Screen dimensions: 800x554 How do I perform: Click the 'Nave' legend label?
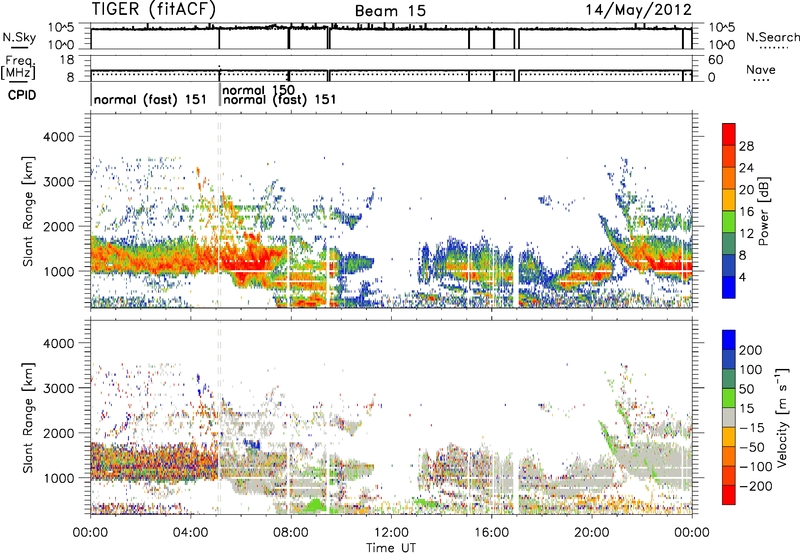tap(760, 70)
